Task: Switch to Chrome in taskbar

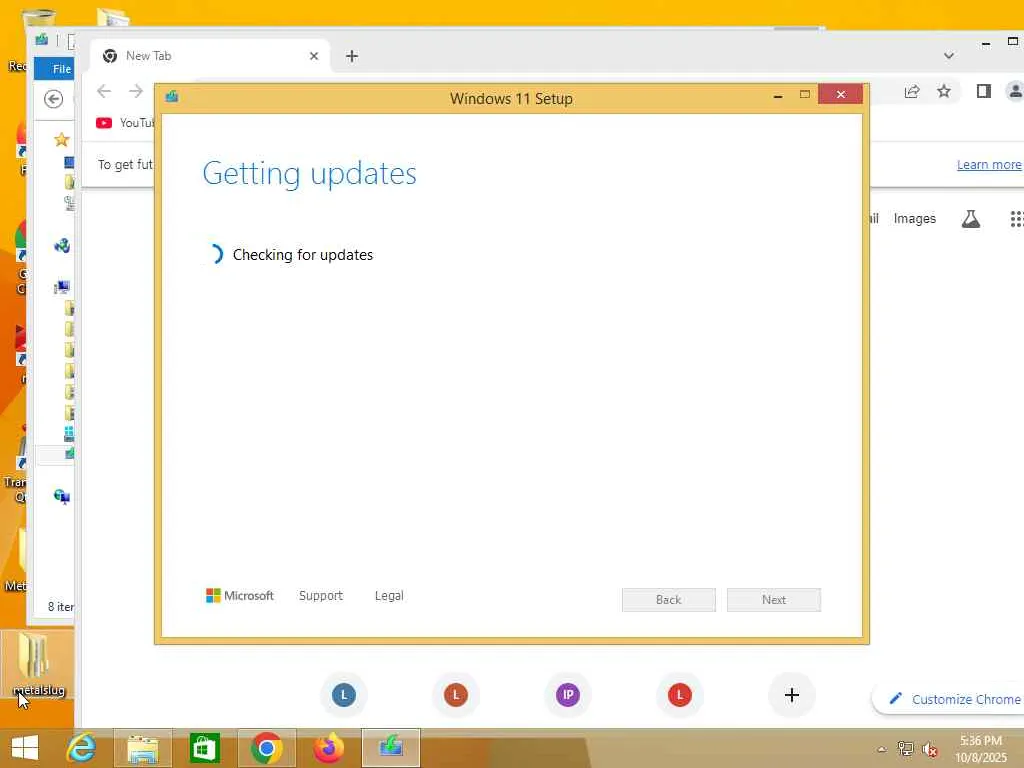Action: click(266, 748)
